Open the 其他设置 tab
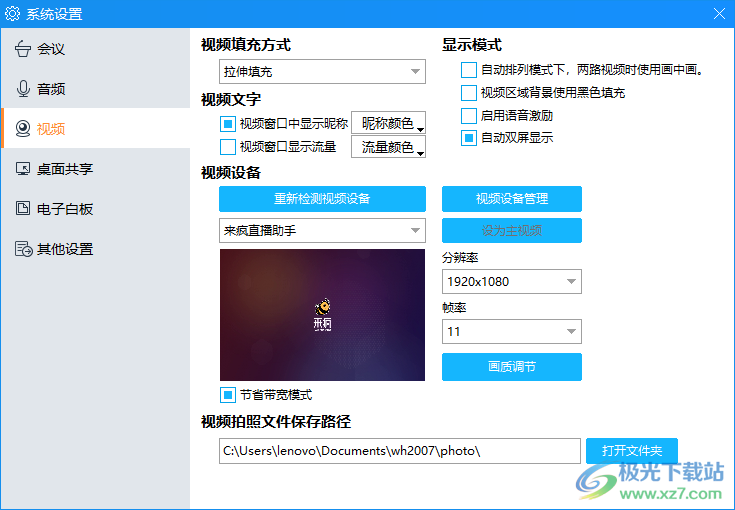The image size is (735, 510). click(96, 248)
